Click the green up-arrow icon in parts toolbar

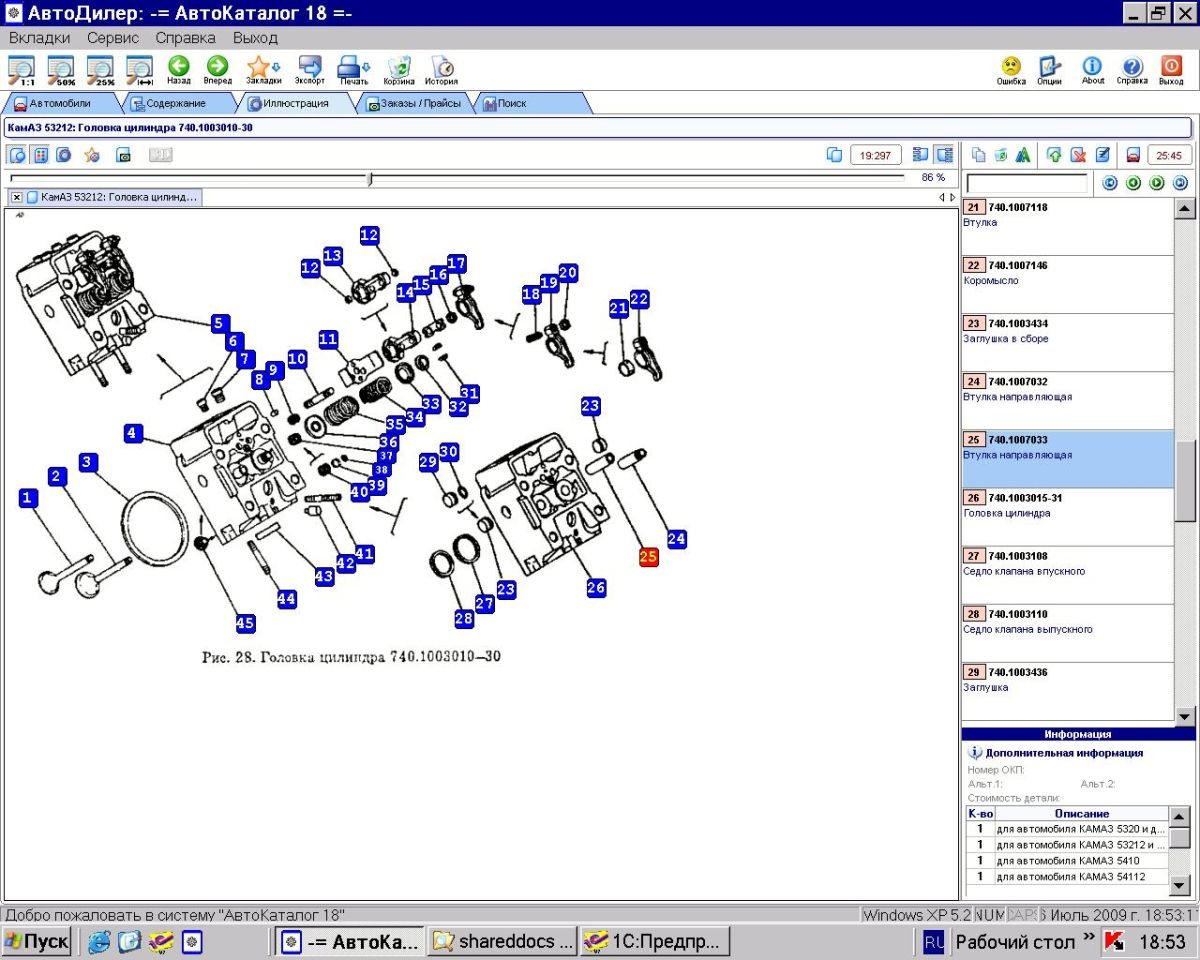1054,155
